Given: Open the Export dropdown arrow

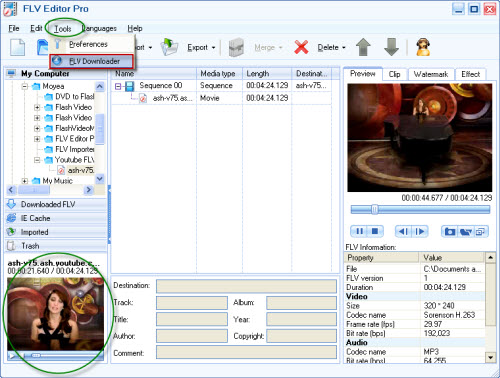Looking at the screenshot, I should coord(213,48).
